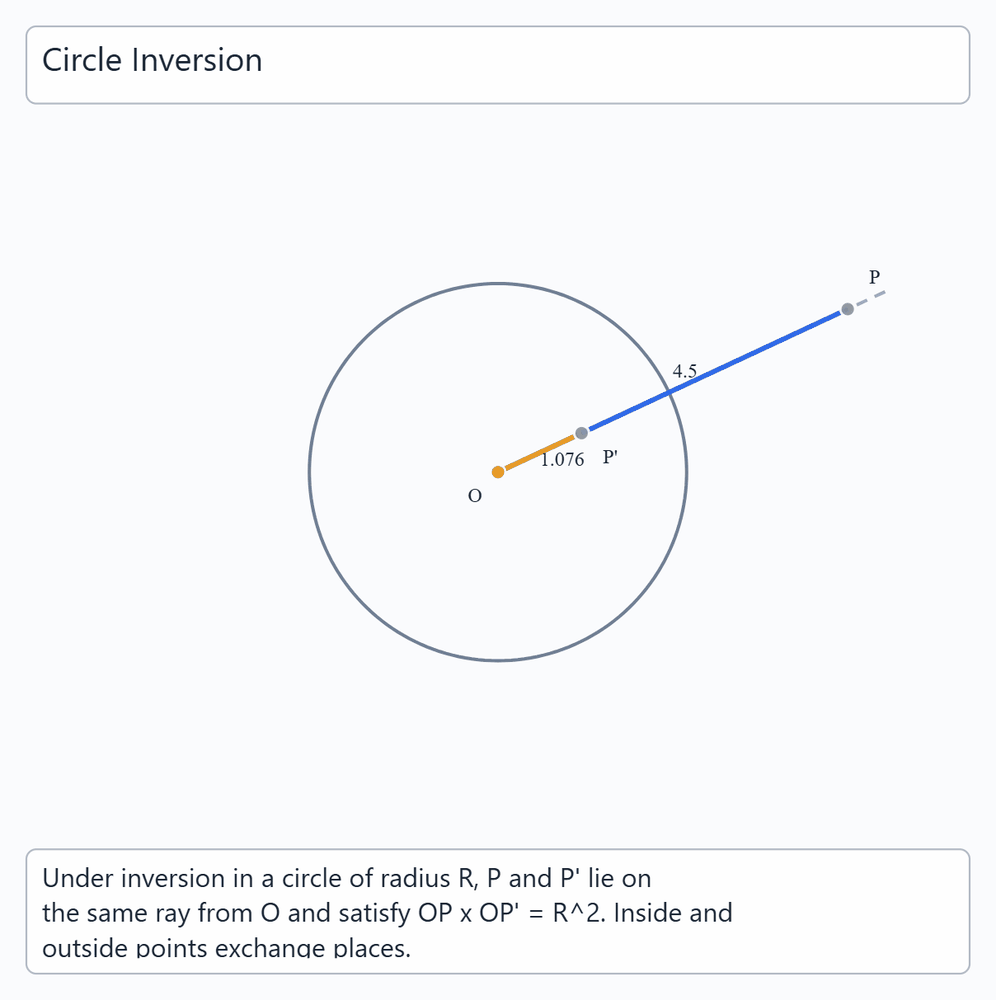Click the dashed ray extension beyond P
This screenshot has width=996, height=1000.
point(870,298)
